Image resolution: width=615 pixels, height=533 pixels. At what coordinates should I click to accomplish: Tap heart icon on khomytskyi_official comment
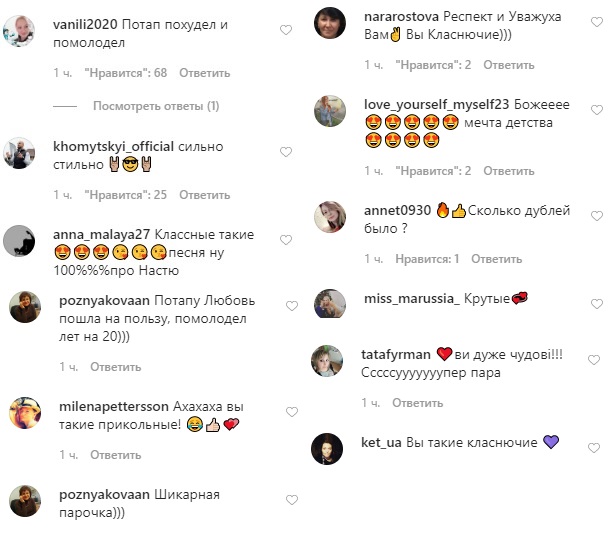286,152
